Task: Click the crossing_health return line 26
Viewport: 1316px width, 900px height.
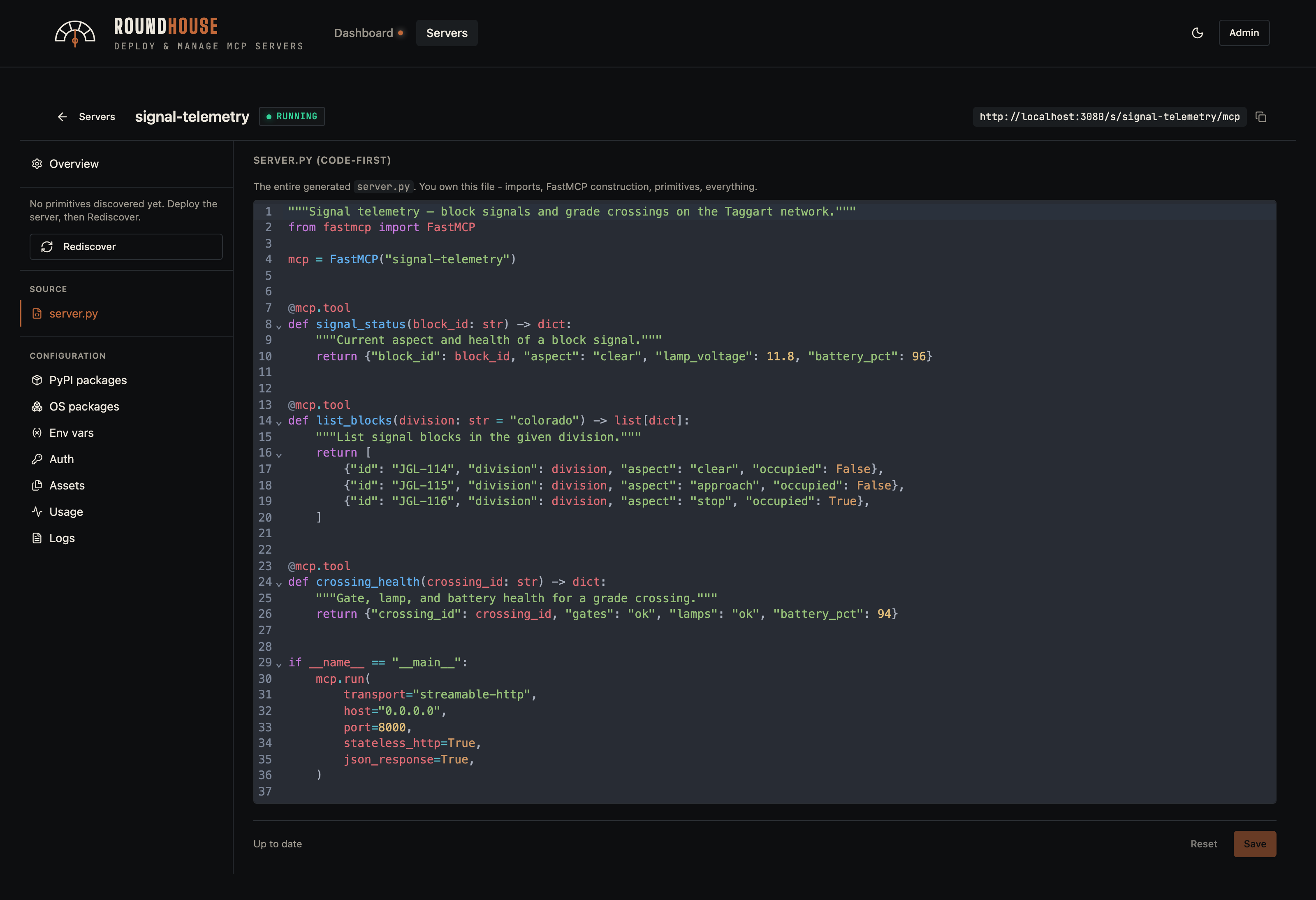Action: pyautogui.click(x=607, y=614)
